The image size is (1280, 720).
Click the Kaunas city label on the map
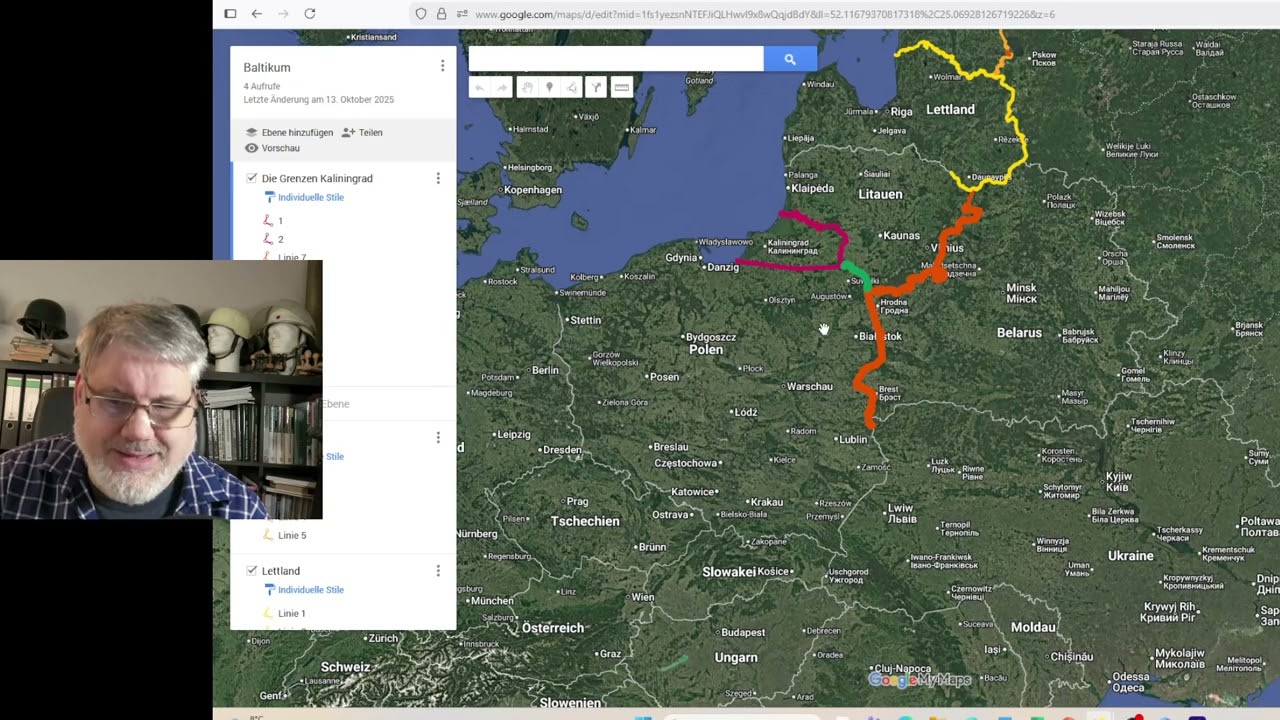tap(901, 235)
